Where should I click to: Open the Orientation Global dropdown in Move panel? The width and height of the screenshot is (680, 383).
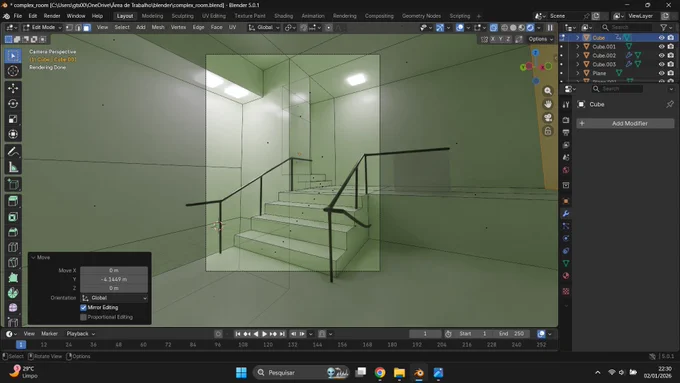coord(114,298)
